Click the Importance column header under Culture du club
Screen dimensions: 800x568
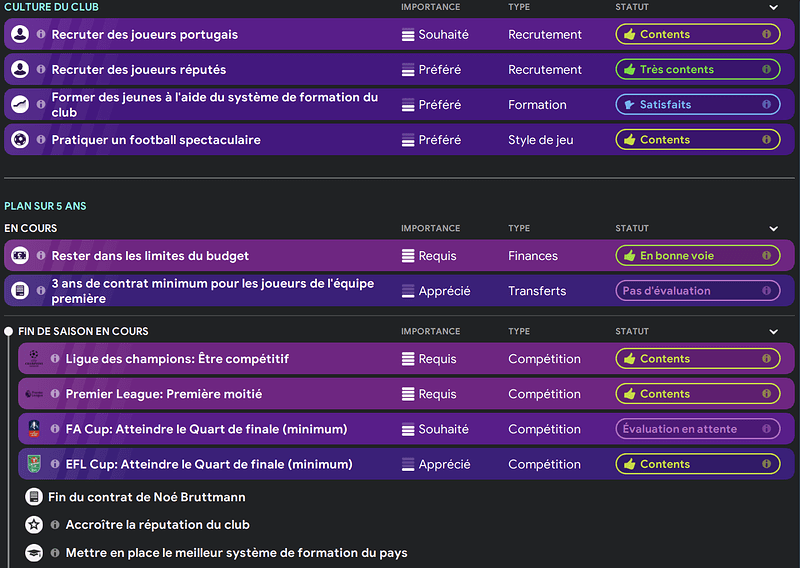(x=430, y=7)
